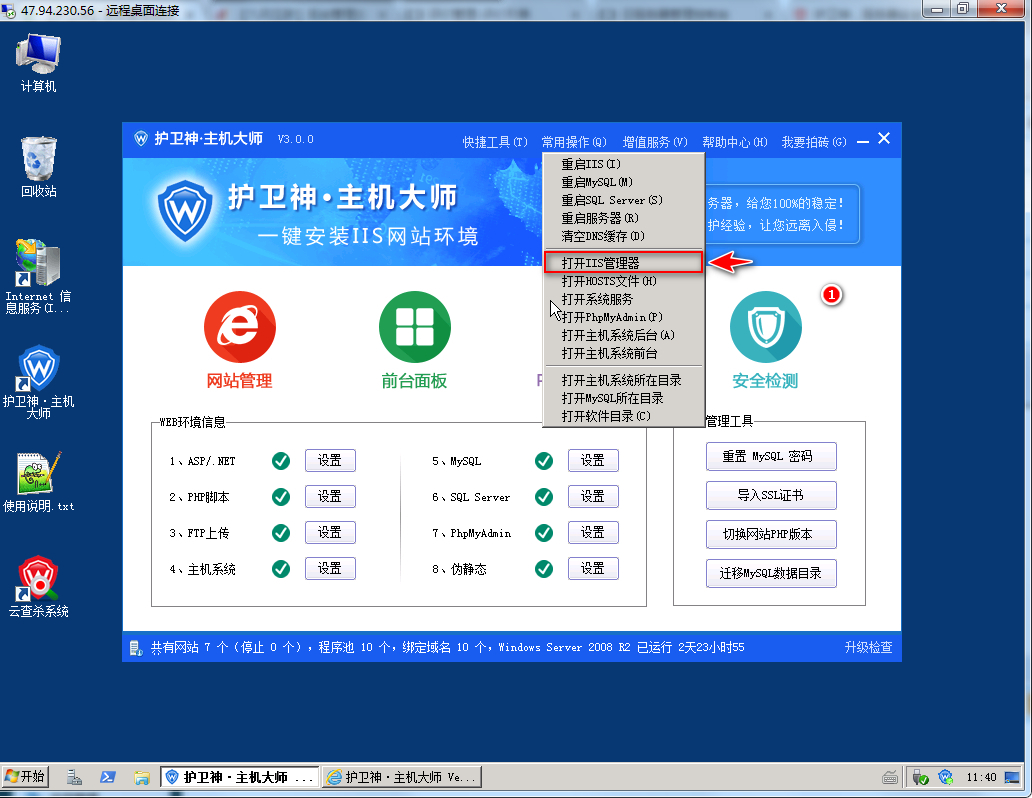Choose 重启MySQL(M) menu entry
The width and height of the screenshot is (1032, 798).
click(x=597, y=182)
